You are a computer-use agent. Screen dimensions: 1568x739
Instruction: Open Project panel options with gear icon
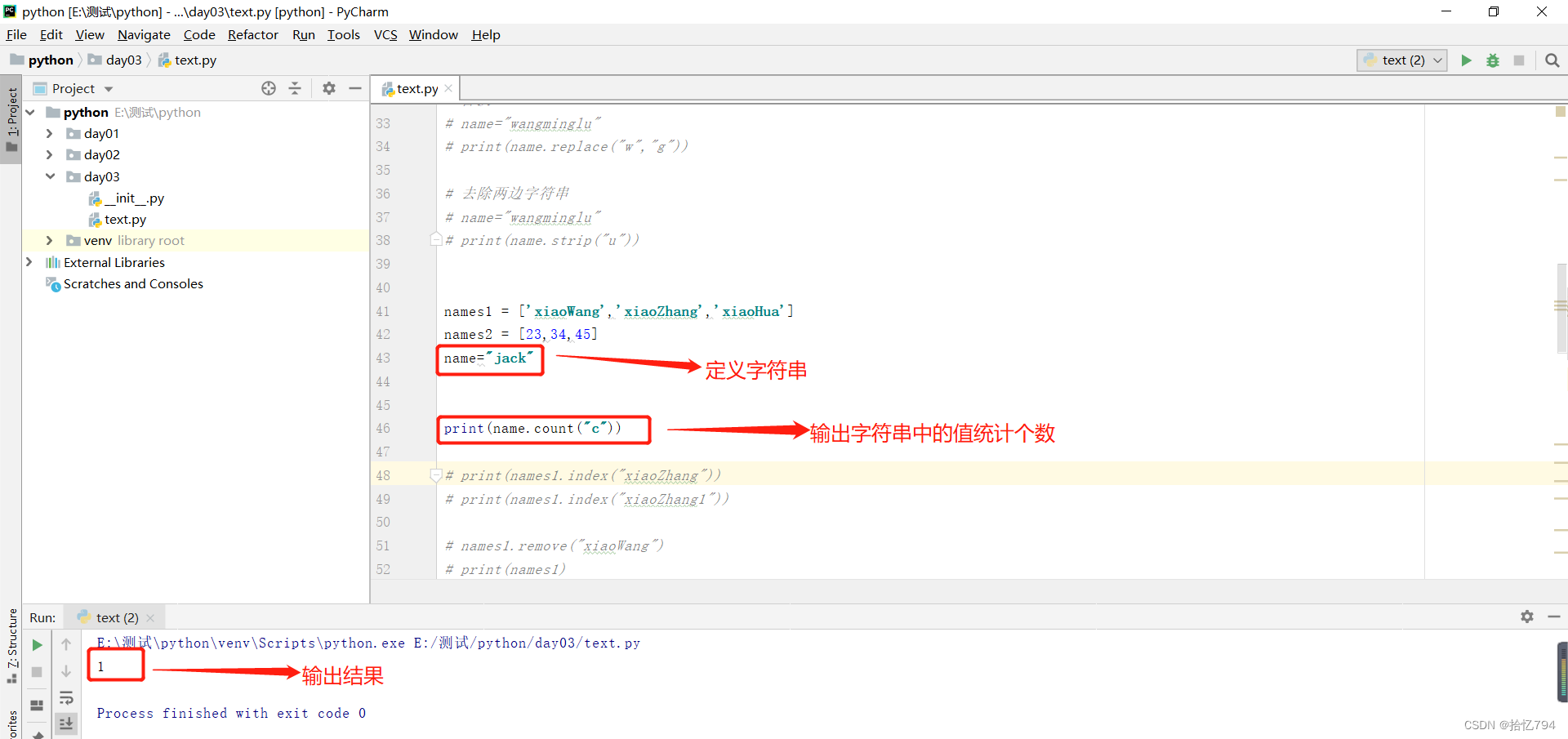[328, 88]
